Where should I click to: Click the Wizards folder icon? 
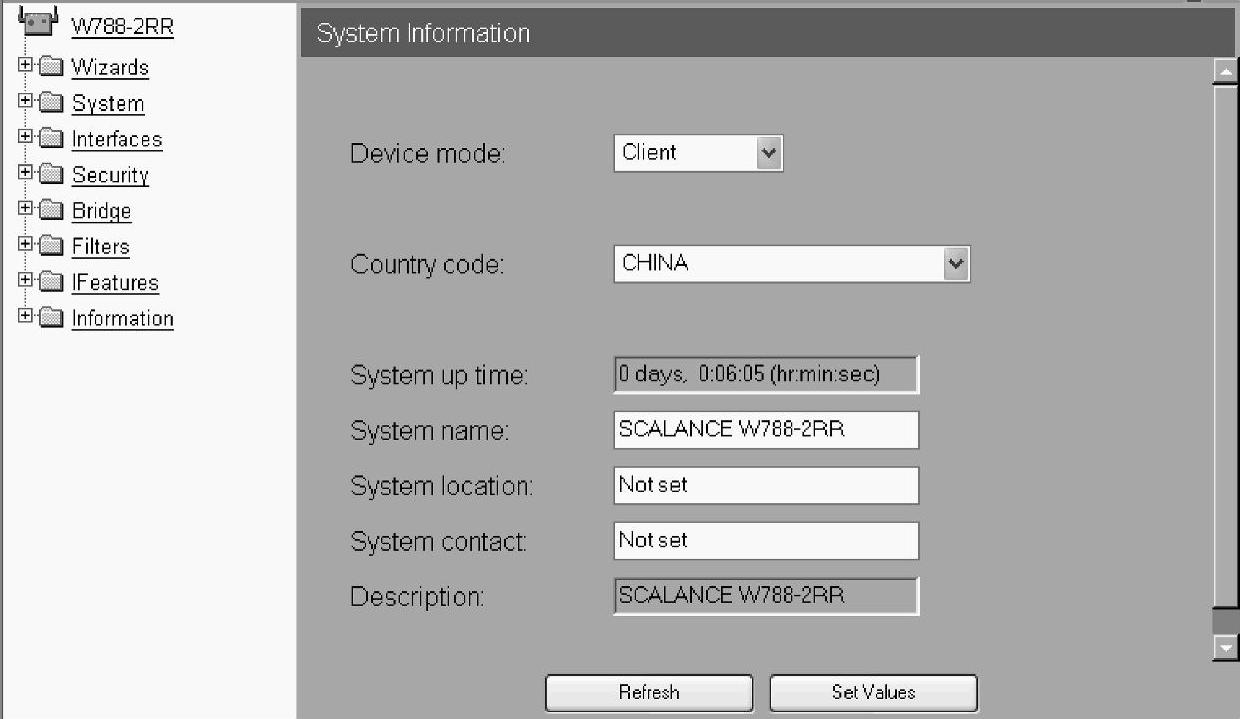[x=50, y=68]
